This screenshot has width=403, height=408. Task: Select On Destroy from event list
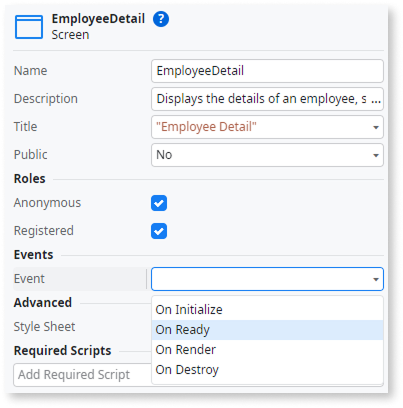pyautogui.click(x=267, y=370)
